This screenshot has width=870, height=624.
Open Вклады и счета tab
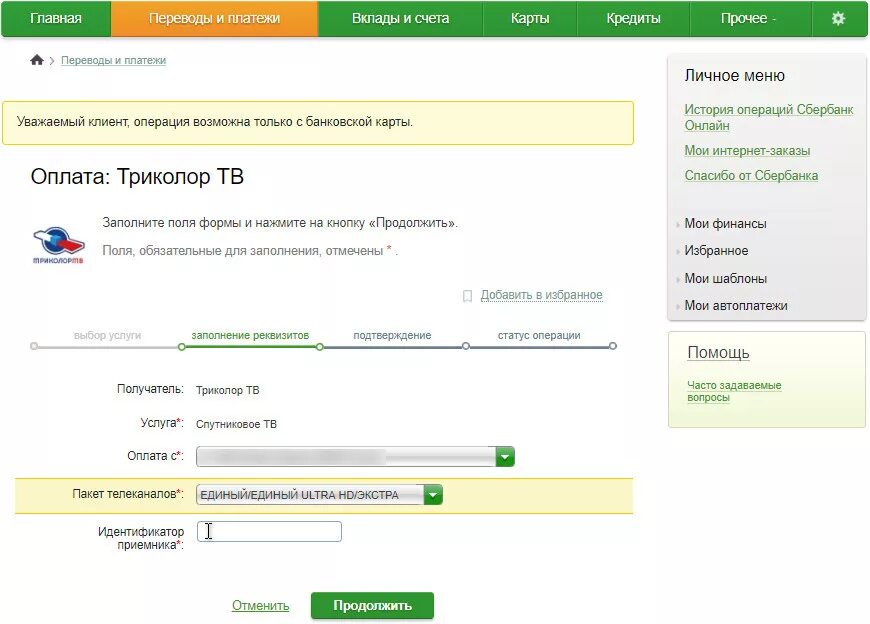(400, 18)
